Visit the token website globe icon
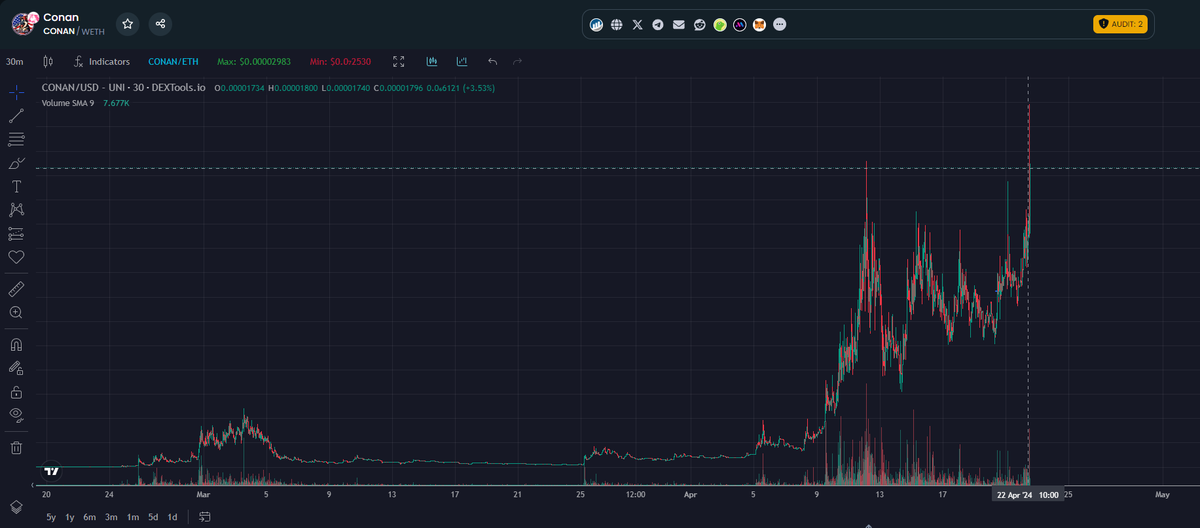The height and width of the screenshot is (528, 1200). click(617, 24)
